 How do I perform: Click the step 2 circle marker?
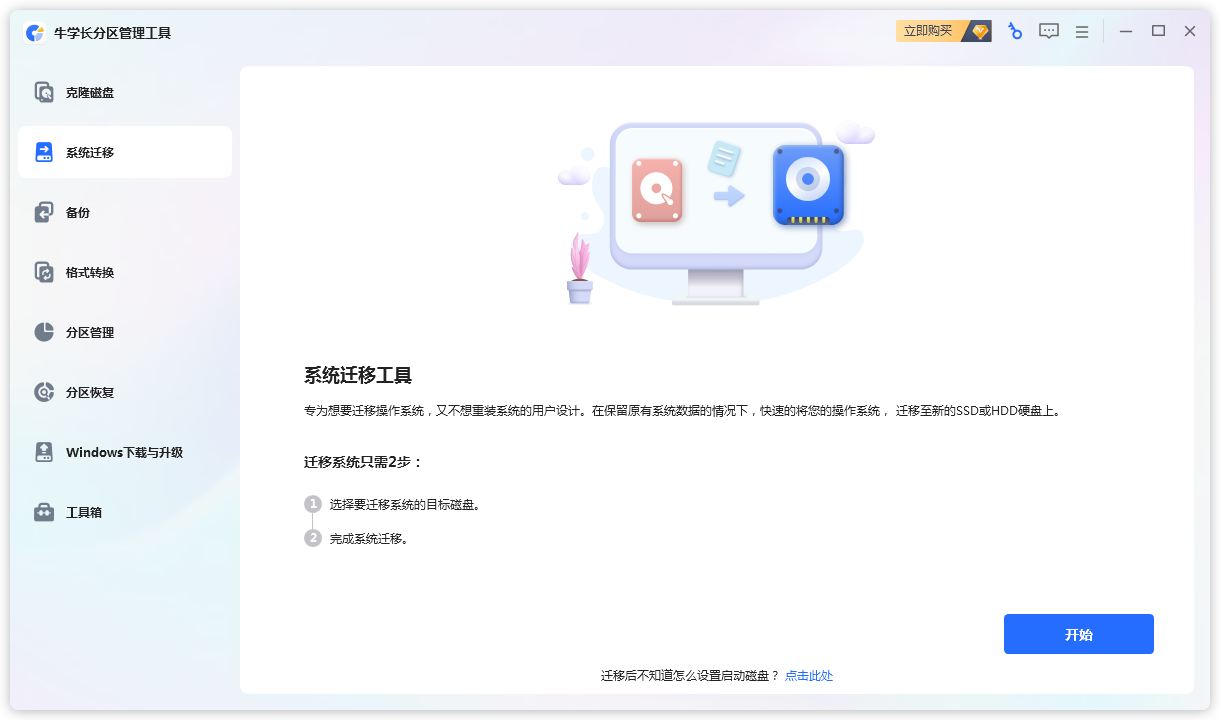(313, 538)
